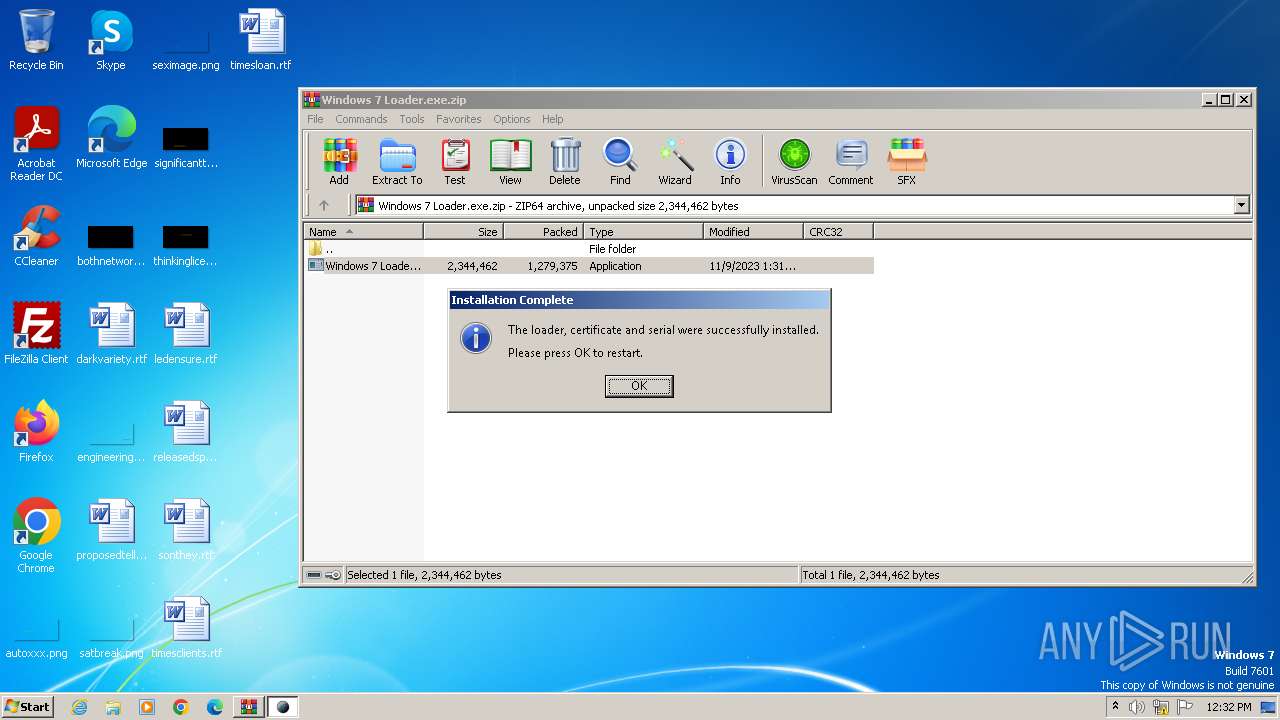Show hidden tray icons arrow

(1115, 706)
